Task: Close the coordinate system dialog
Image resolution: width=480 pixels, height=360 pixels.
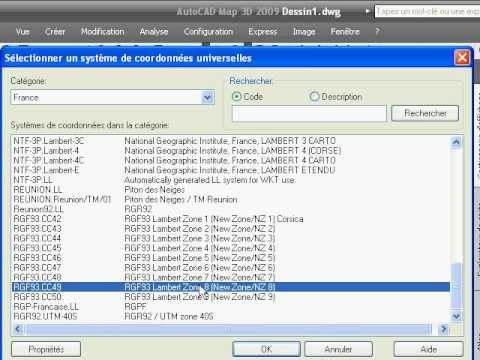Action: 462,58
